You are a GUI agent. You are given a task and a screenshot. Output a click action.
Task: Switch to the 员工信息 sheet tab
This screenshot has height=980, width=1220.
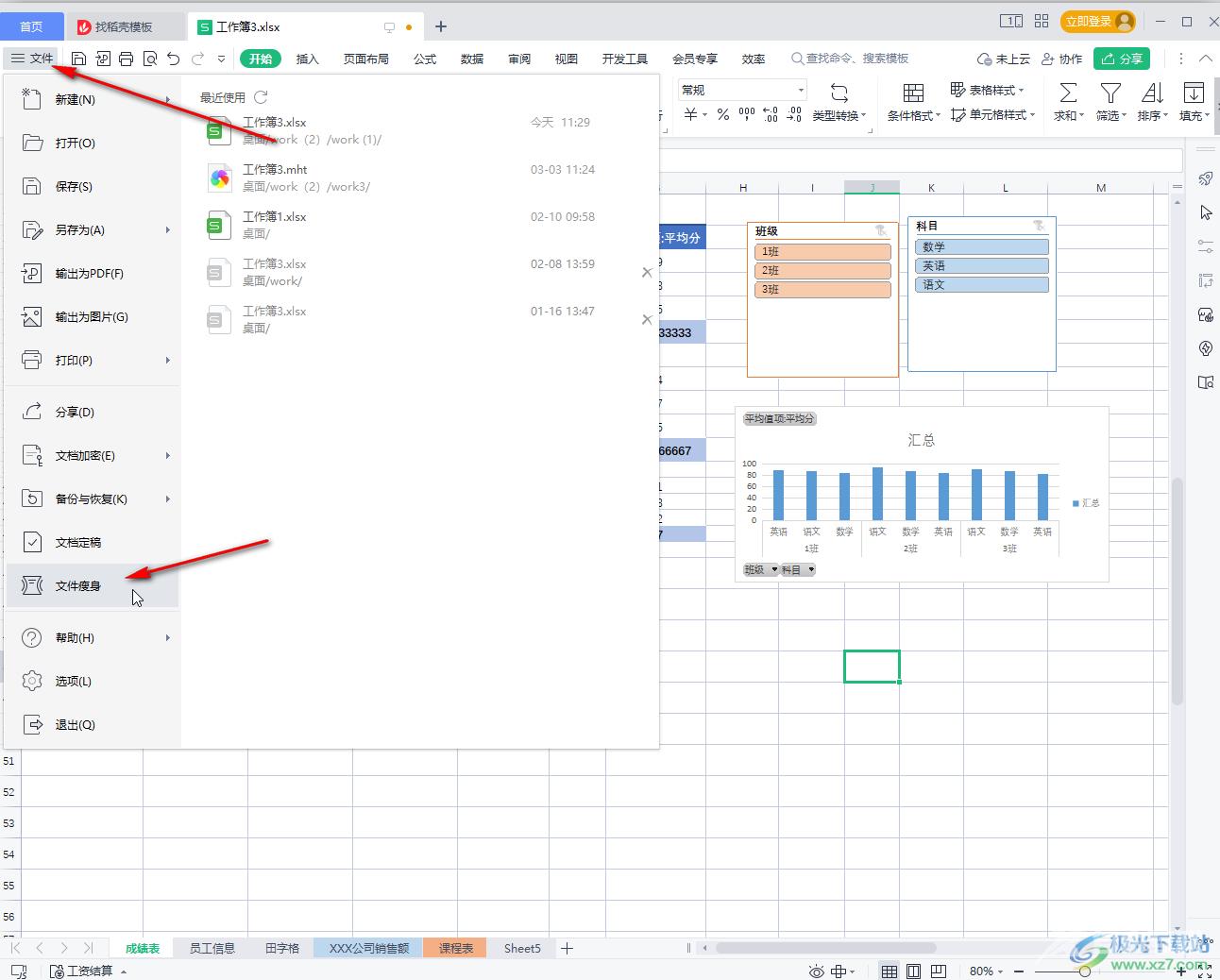pyautogui.click(x=212, y=948)
